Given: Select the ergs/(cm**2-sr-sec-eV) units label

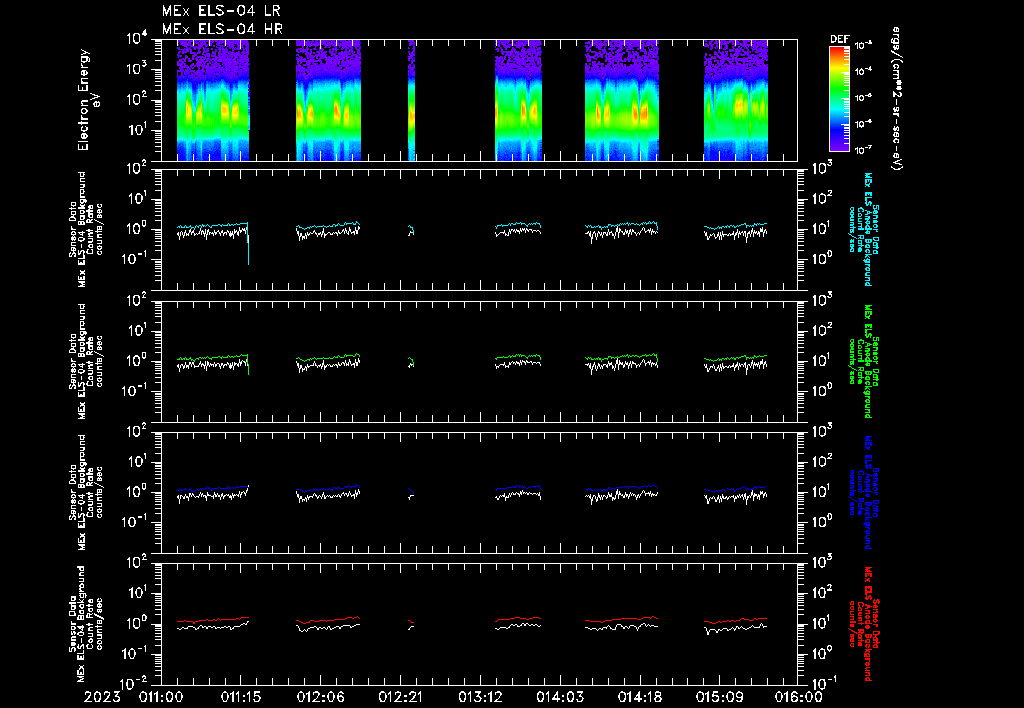Looking at the screenshot, I should point(897,99).
